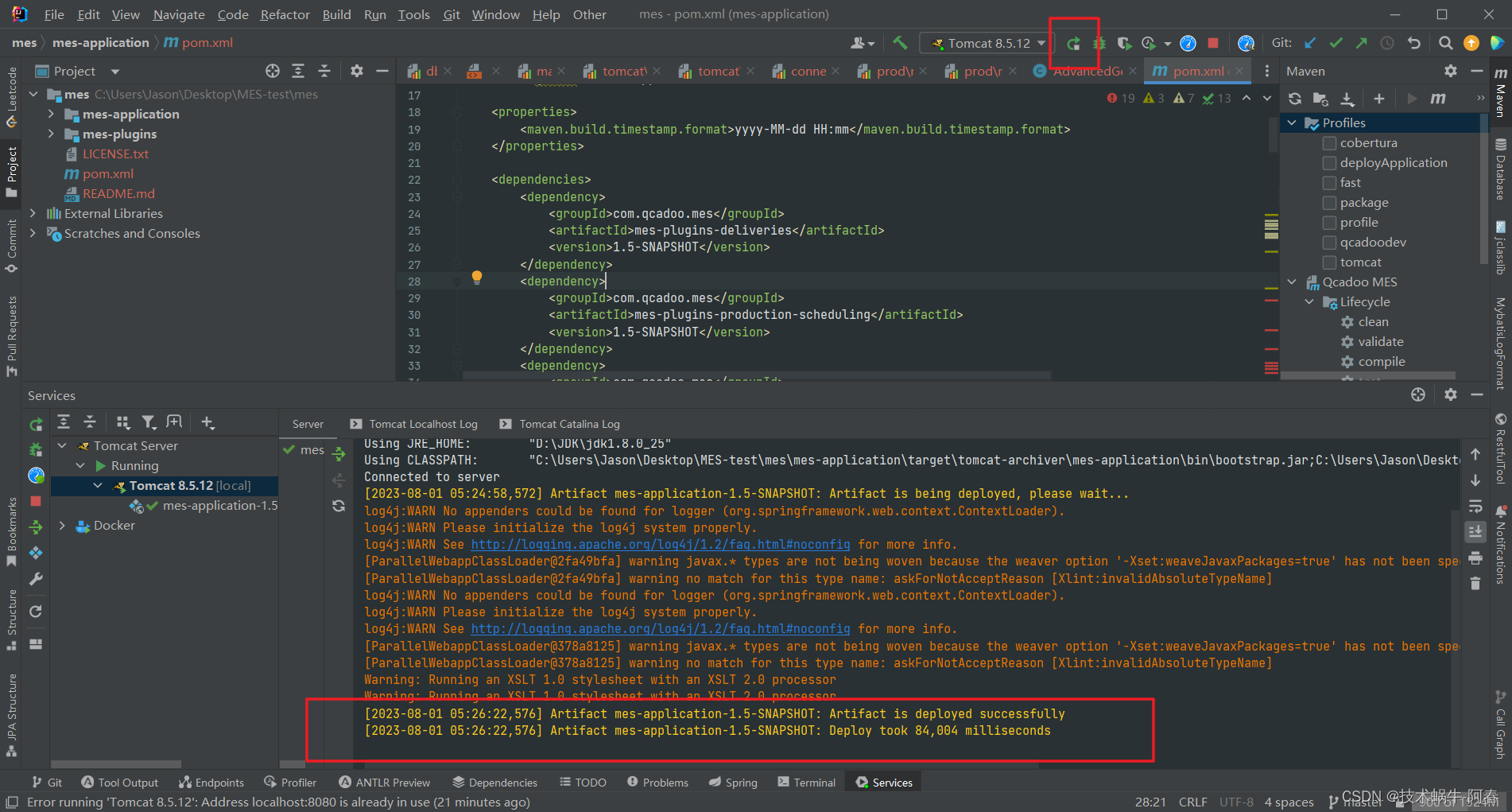This screenshot has width=1512, height=812.
Task: Click the Rerun Tomcat icon in toolbar
Action: click(x=1073, y=43)
